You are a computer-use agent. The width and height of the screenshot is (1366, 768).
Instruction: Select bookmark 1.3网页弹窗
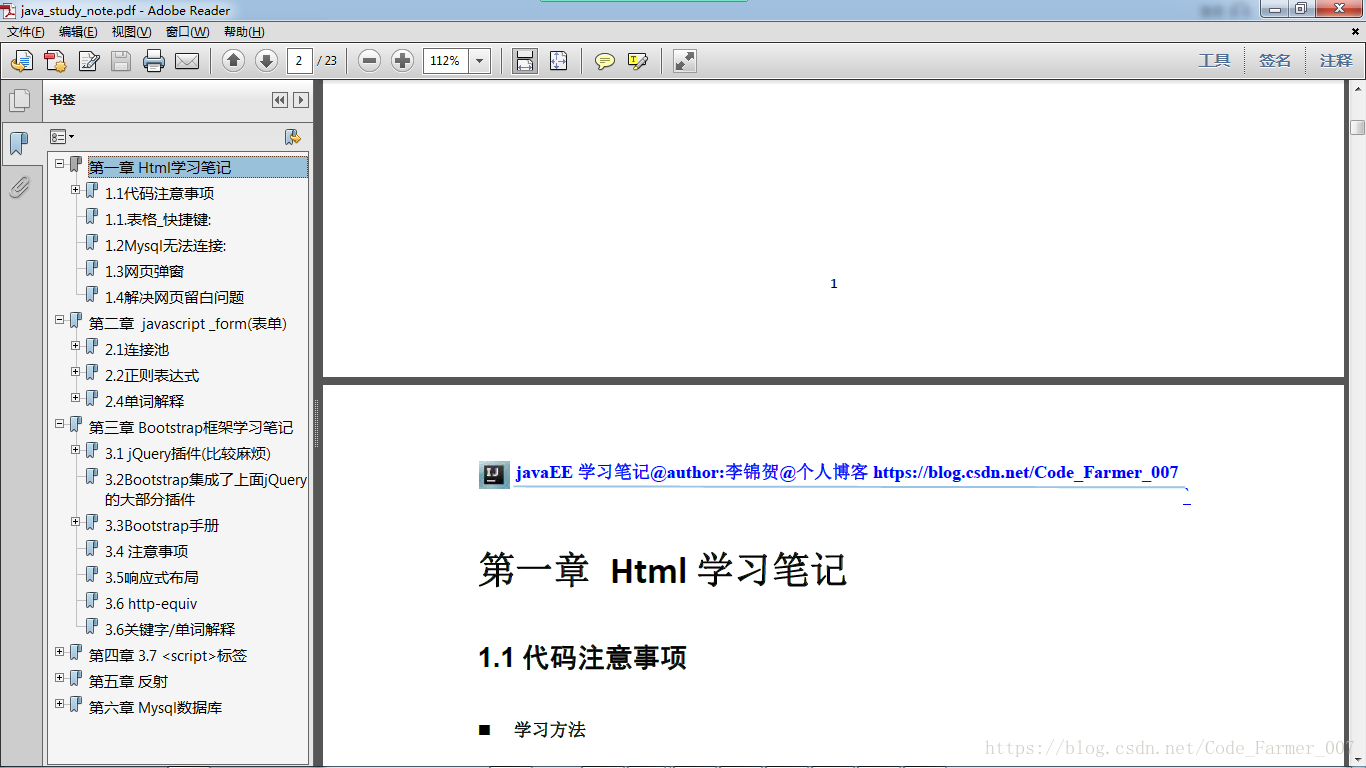click(x=144, y=272)
